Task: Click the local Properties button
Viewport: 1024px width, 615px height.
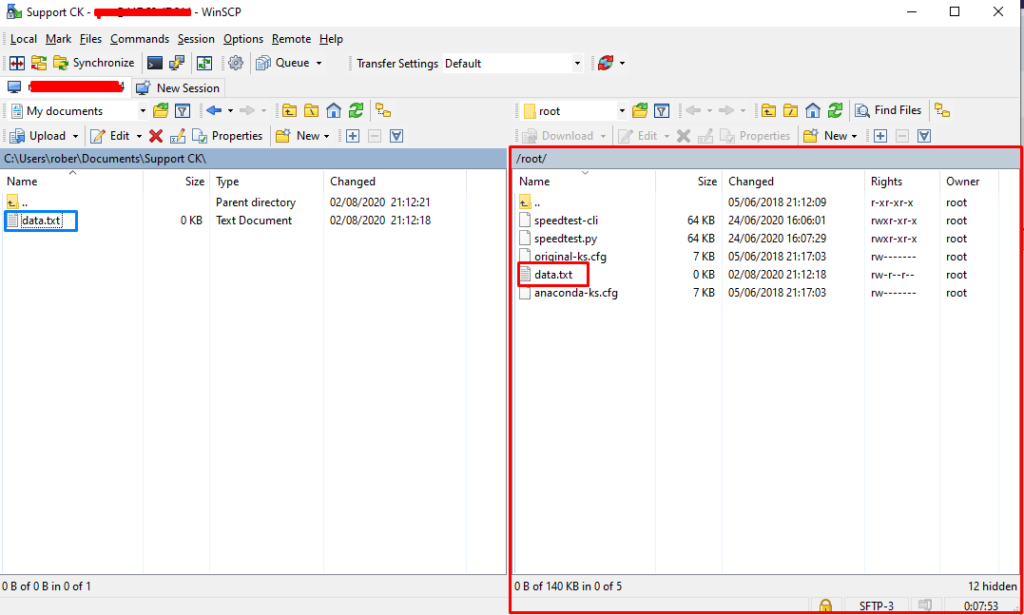Action: coord(228,136)
